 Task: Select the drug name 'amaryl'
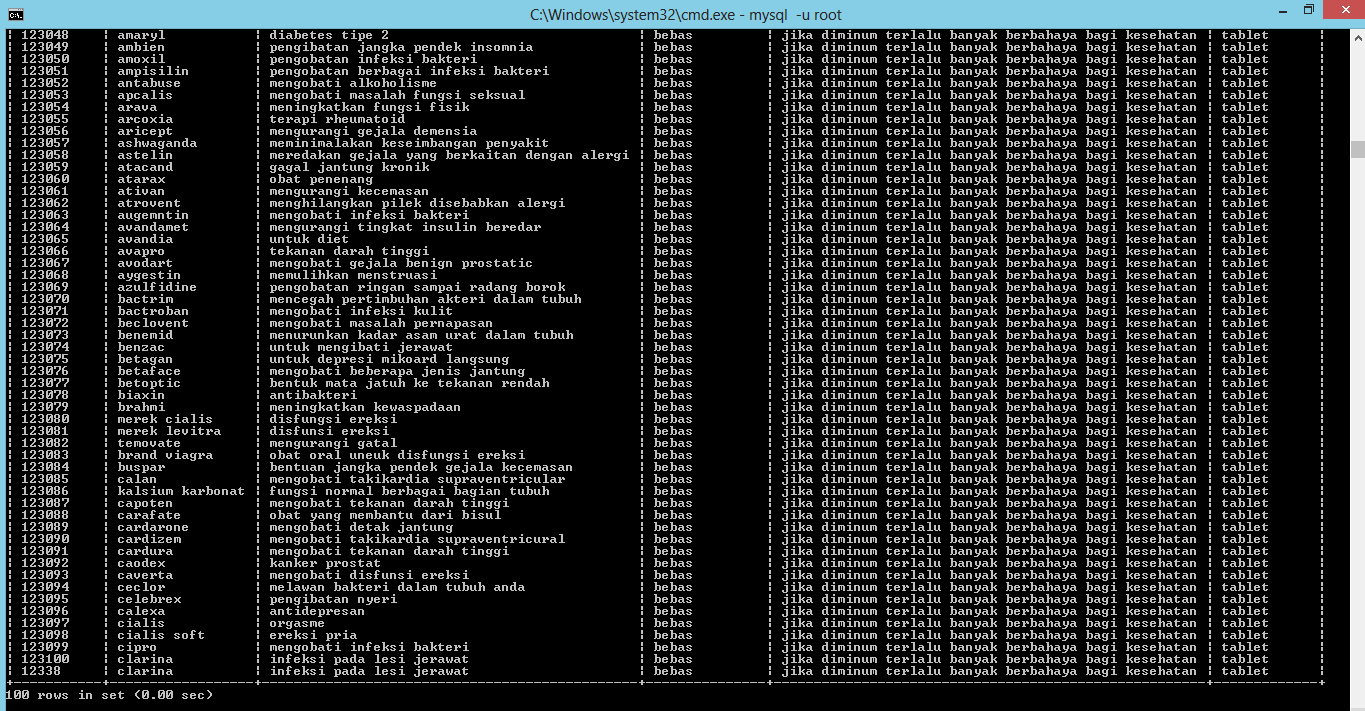[x=141, y=35]
